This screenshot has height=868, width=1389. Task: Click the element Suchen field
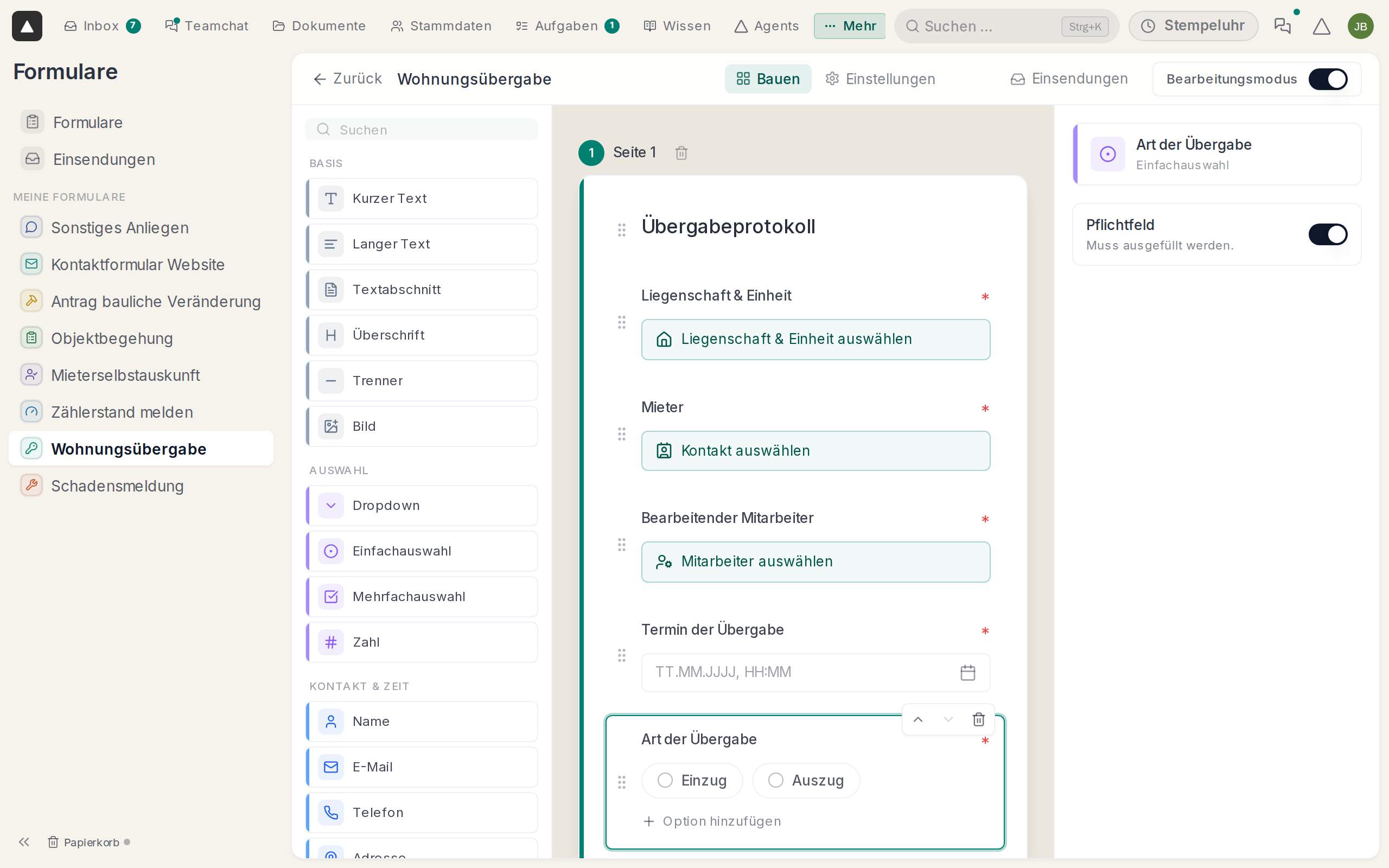422,129
